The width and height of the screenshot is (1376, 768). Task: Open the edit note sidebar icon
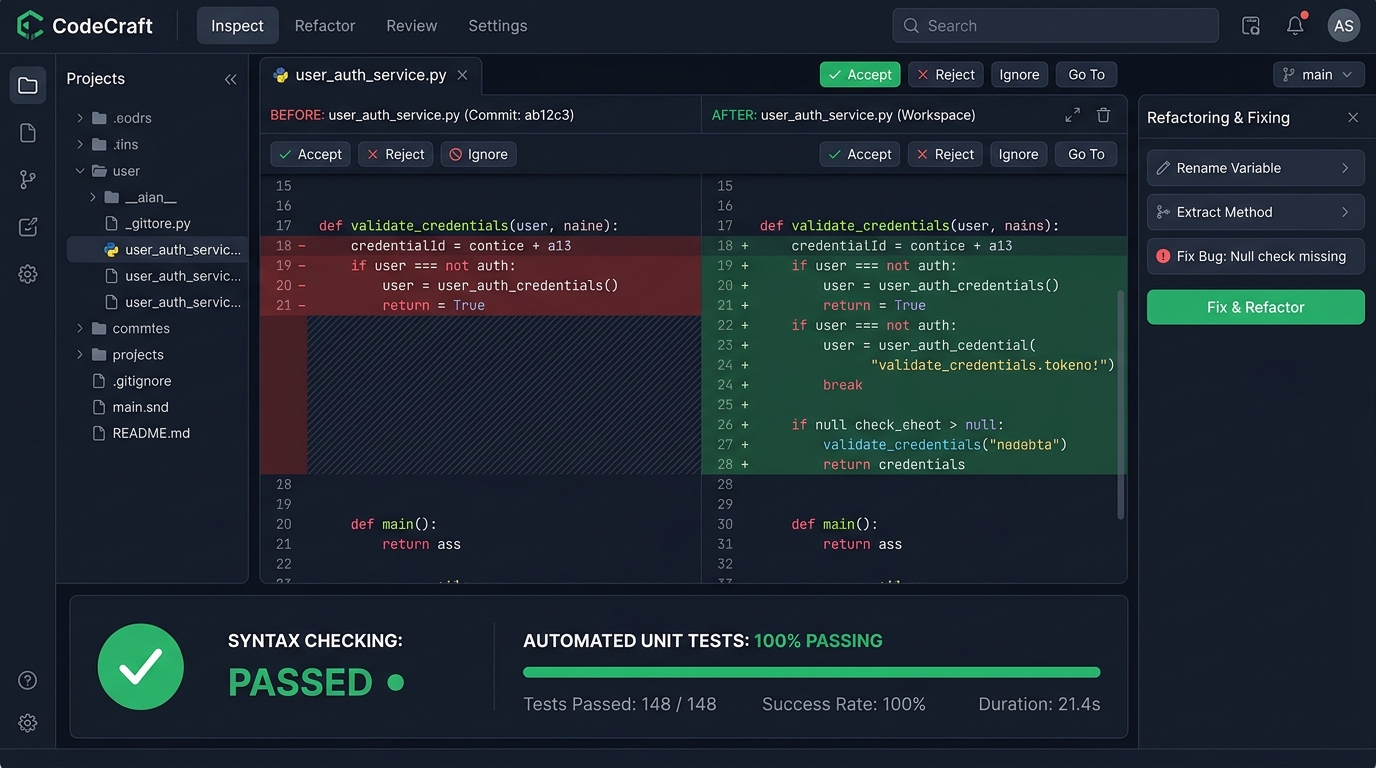28,227
